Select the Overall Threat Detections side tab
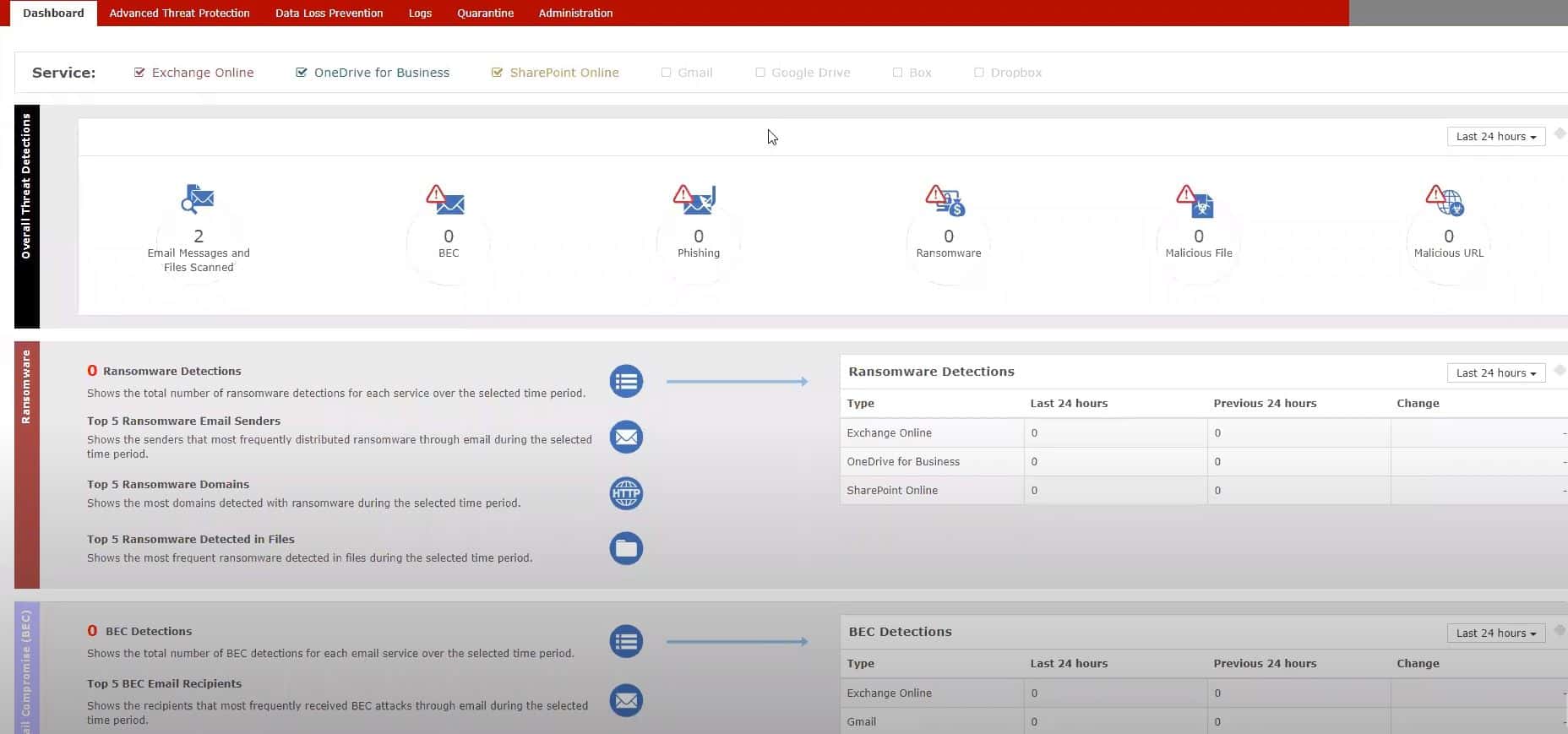Viewport: 1568px width, 734px height. [27, 217]
